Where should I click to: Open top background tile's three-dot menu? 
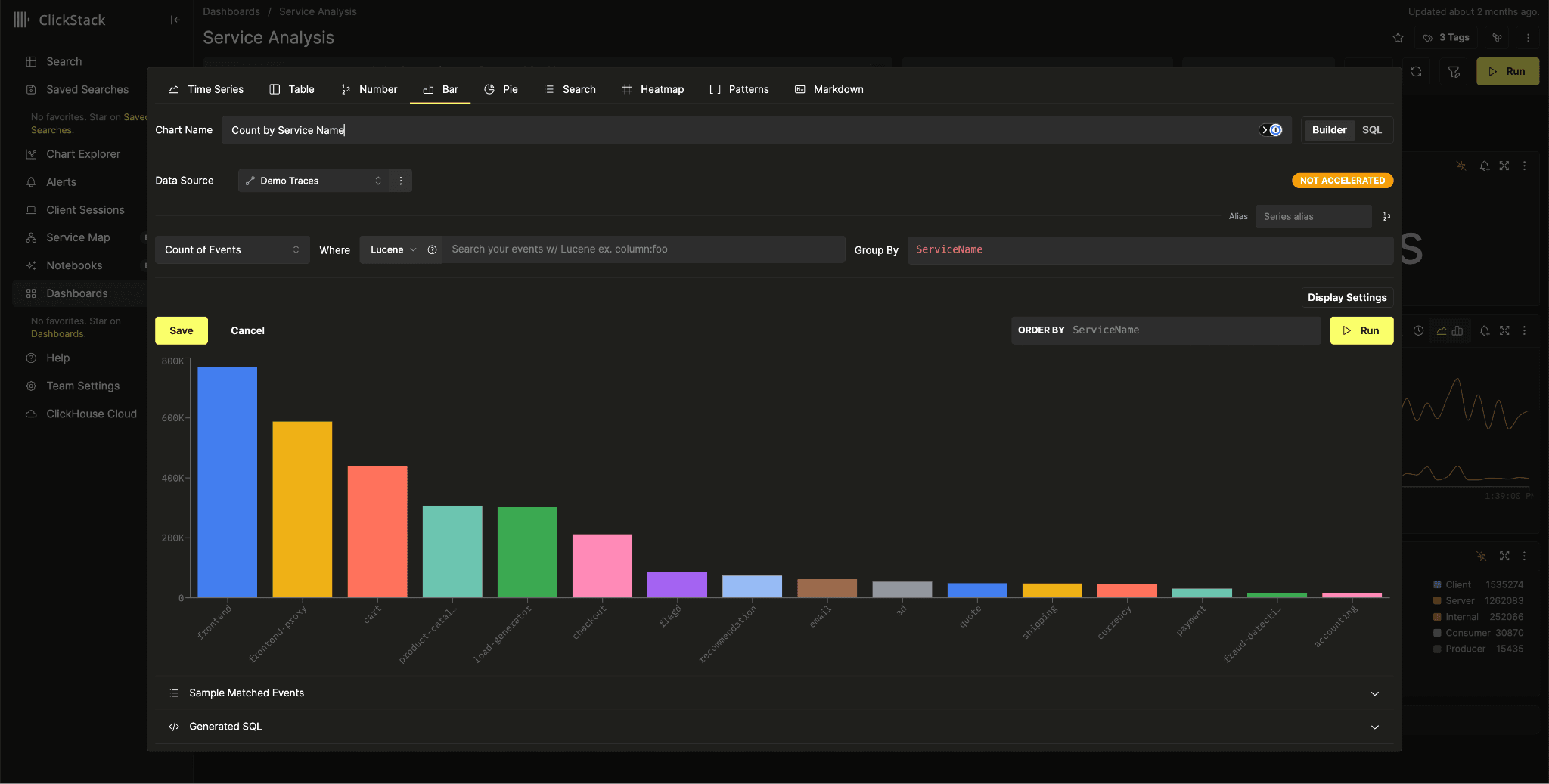coord(1524,166)
